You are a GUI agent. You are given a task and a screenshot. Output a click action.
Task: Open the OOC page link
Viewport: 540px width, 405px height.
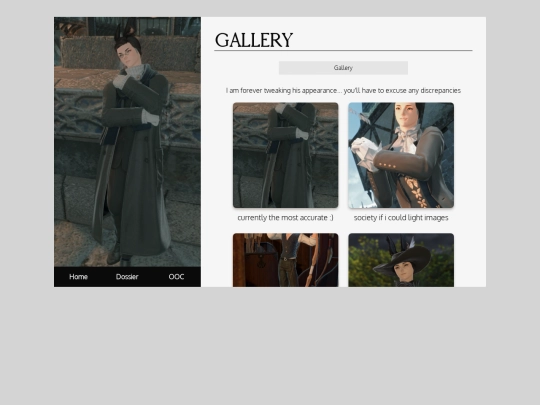[176, 277]
